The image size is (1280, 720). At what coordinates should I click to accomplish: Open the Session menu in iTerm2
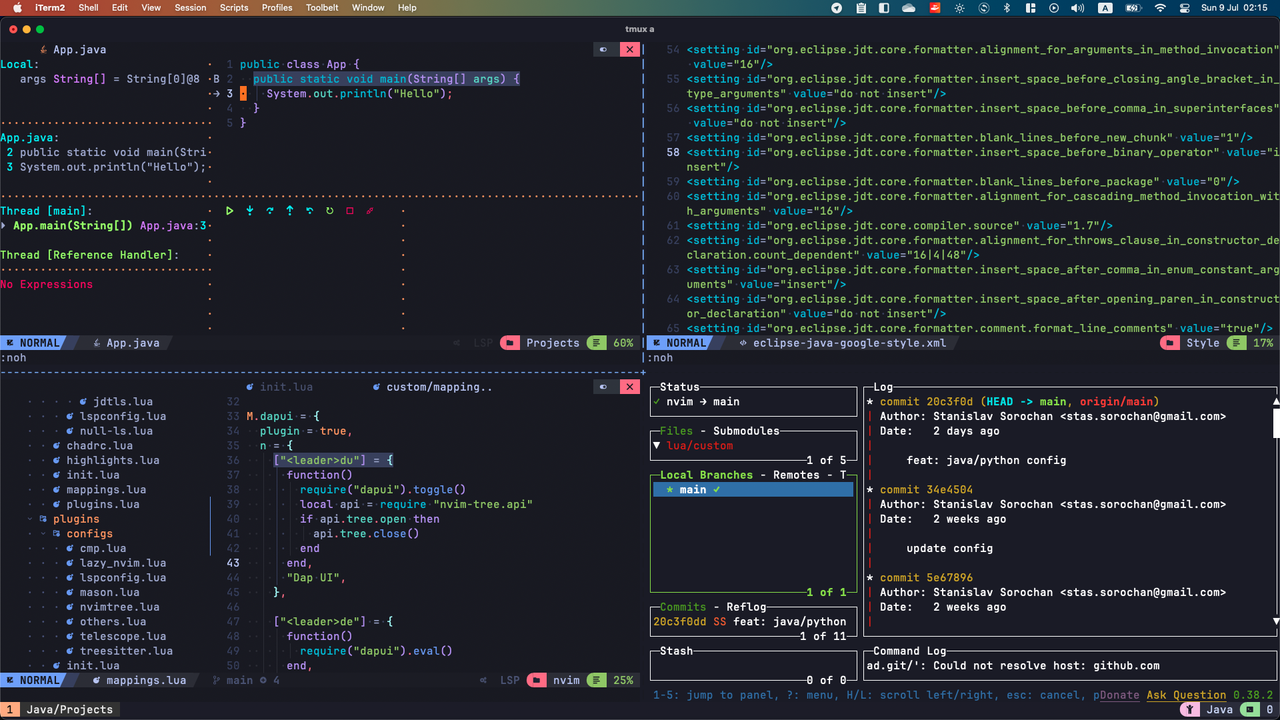(x=190, y=7)
